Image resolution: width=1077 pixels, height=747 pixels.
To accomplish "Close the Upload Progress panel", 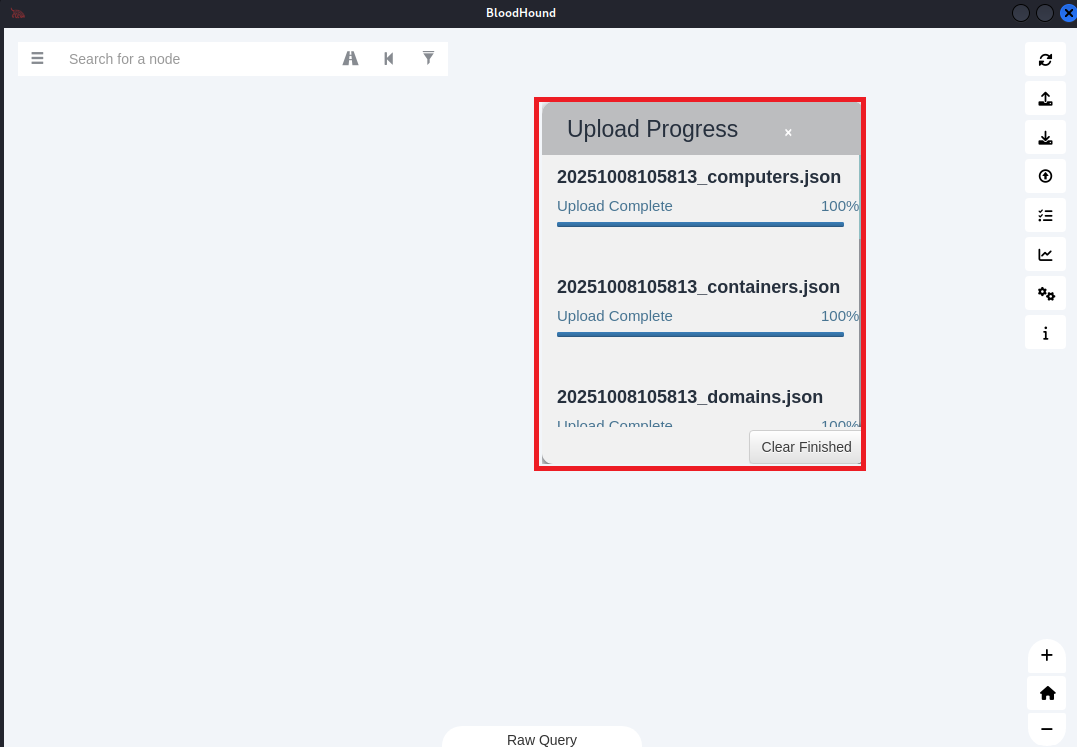I will pos(788,133).
